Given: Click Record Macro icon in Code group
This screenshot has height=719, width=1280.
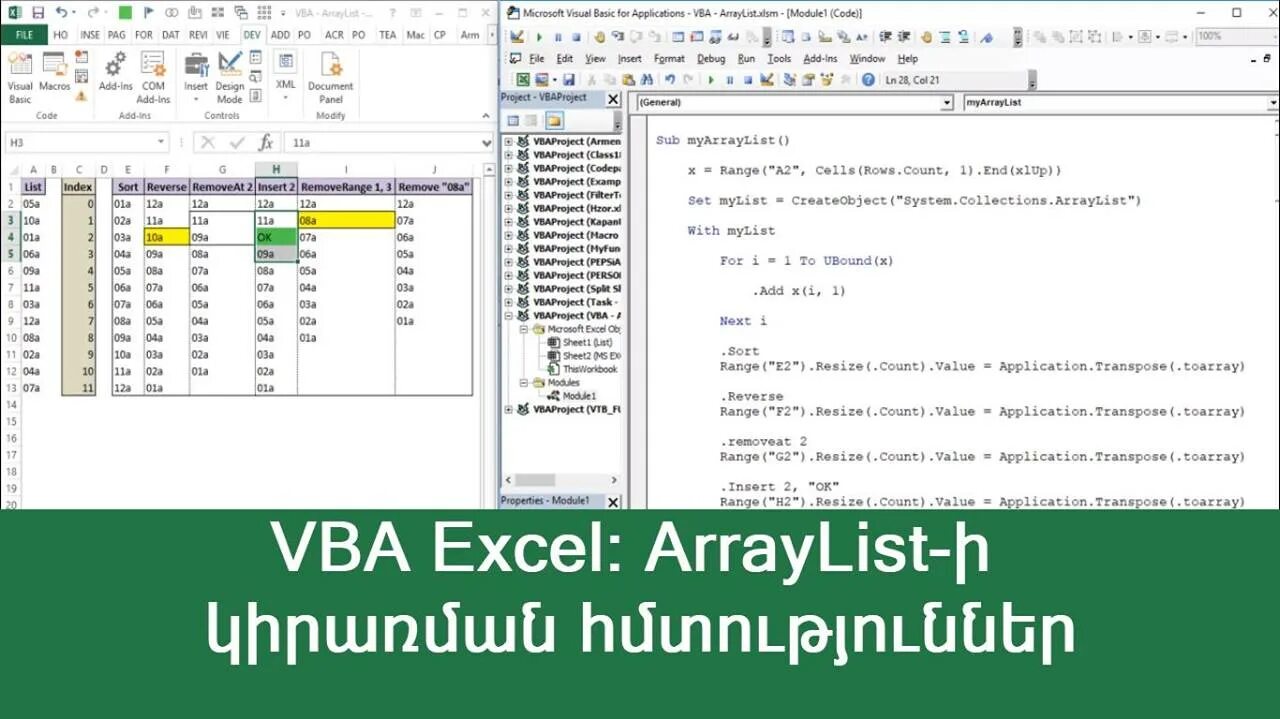Looking at the screenshot, I should tap(81, 57).
